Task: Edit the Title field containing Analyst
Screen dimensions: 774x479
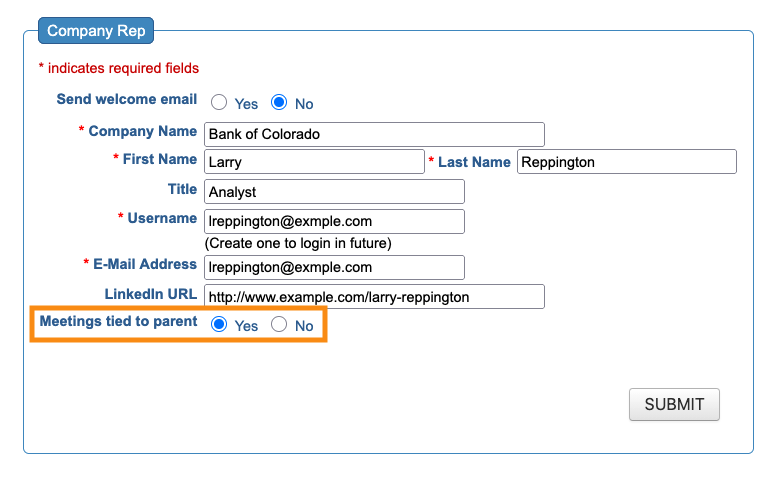Action: (x=334, y=192)
